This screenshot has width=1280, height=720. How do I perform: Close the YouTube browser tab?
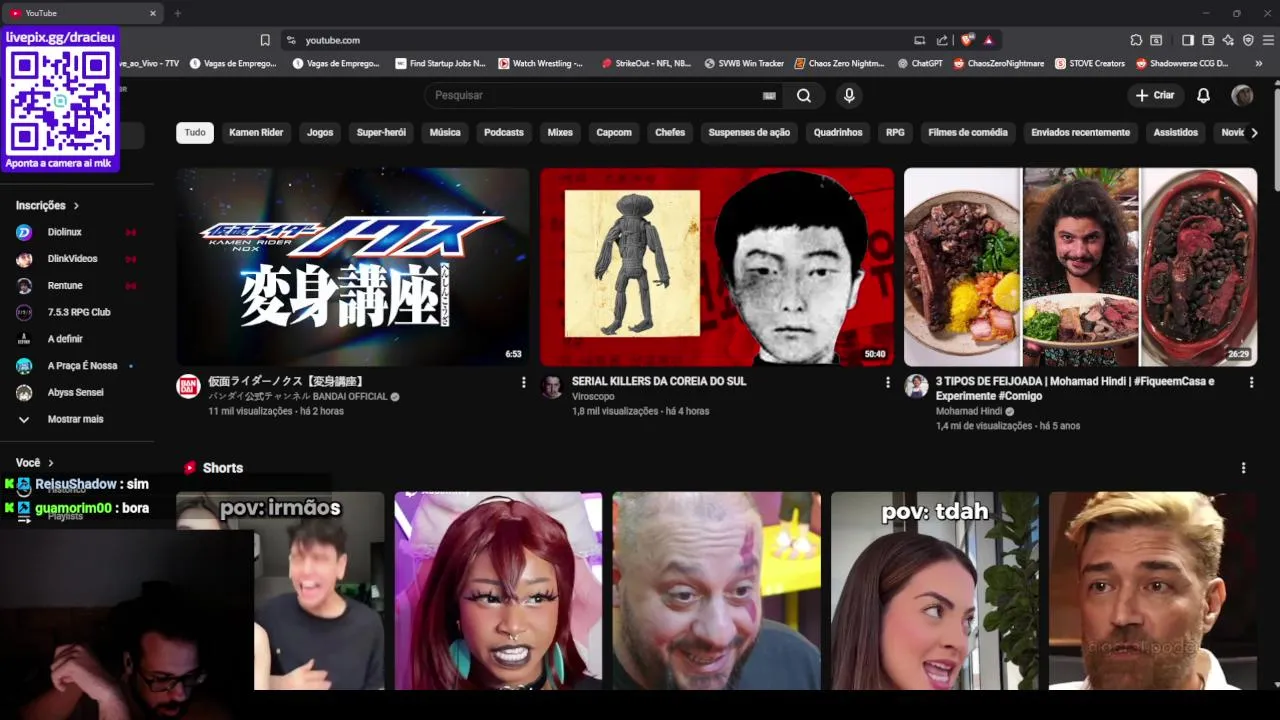click(153, 13)
